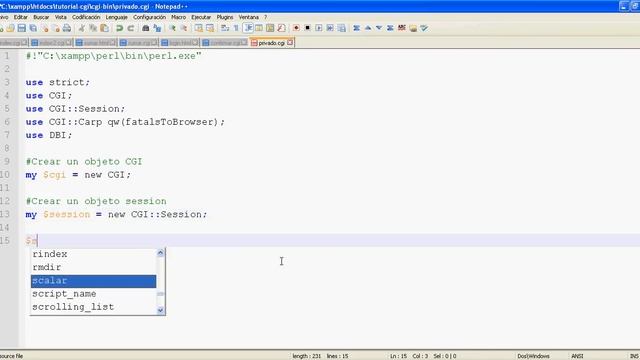The image size is (640, 360).
Task: Close the privado.cgi tab
Action: (x=290, y=42)
